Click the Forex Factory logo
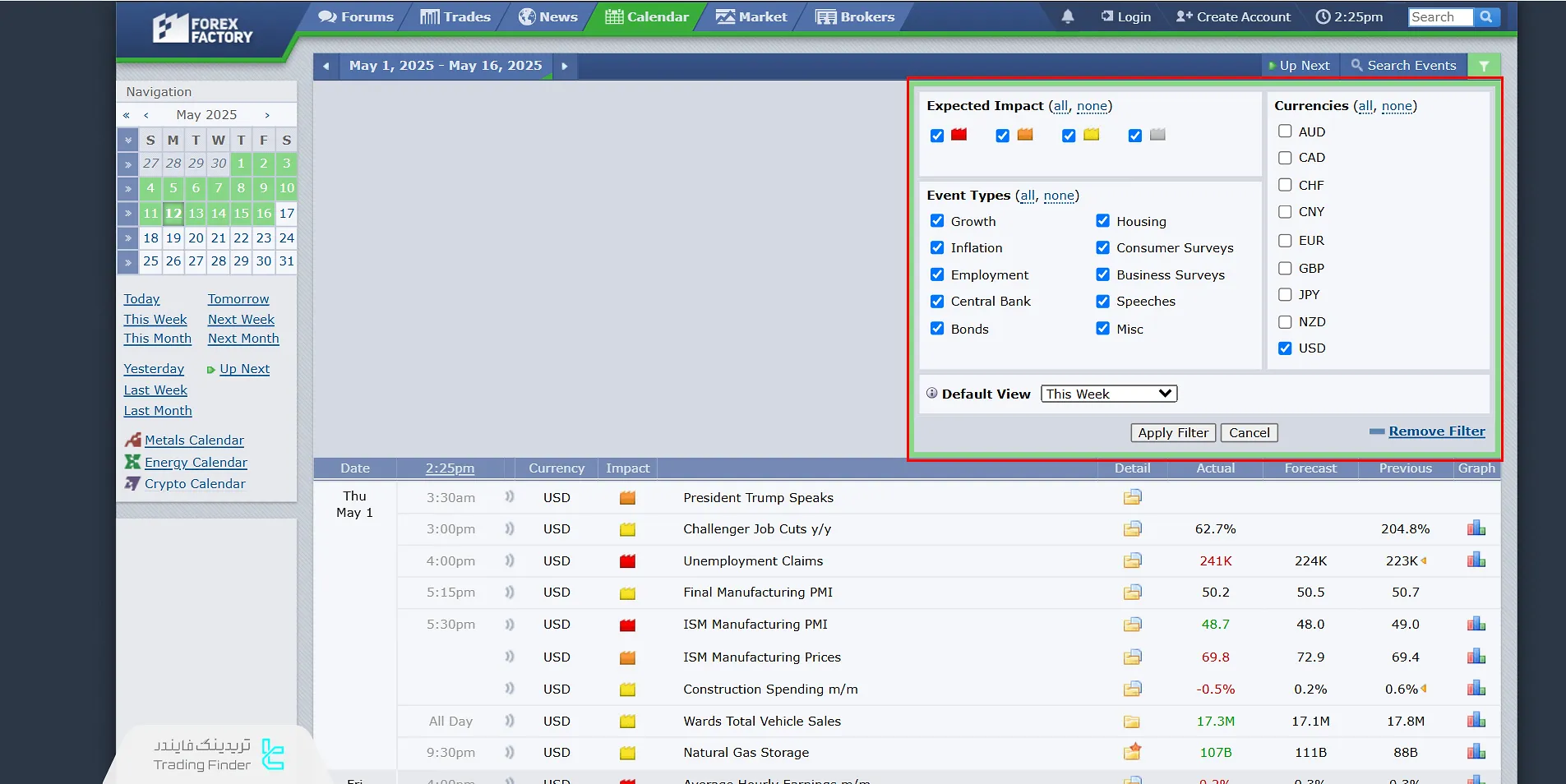This screenshot has height=784, width=1566. coord(203,30)
